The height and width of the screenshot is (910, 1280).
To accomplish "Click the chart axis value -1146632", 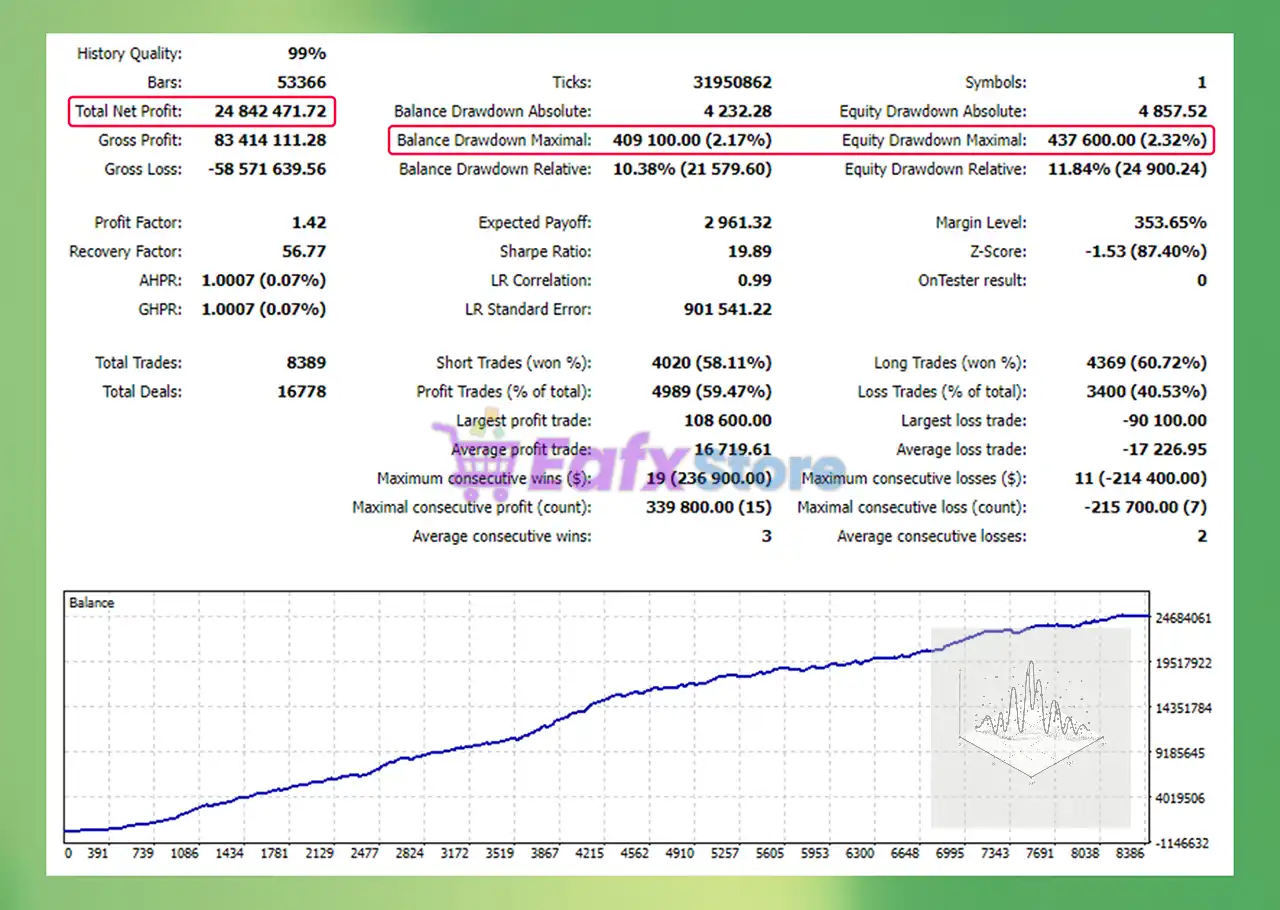I will [x=1182, y=843].
